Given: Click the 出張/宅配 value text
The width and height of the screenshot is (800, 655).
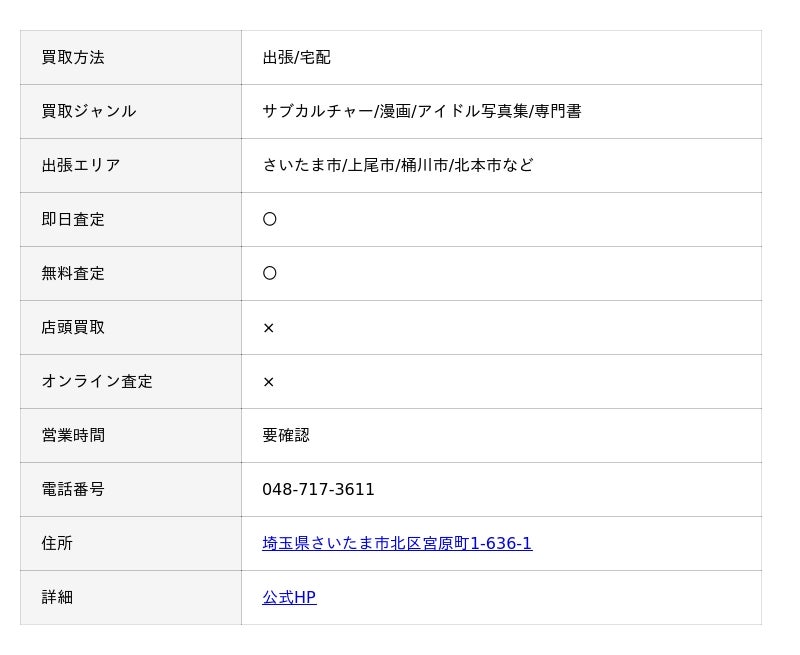Looking at the screenshot, I should pos(296,58).
